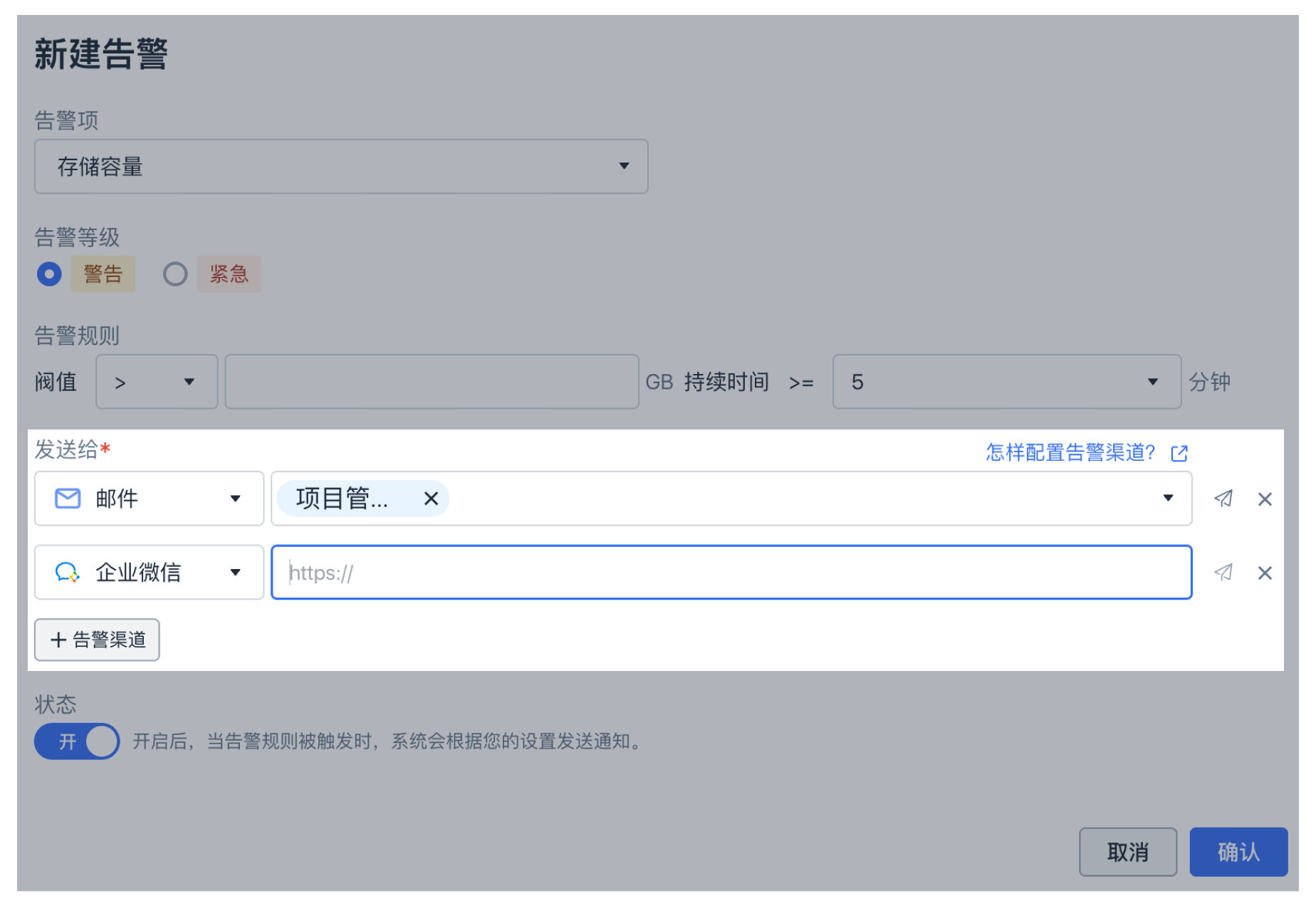
Task: Remove the 邮件 alert channel row
Action: click(1264, 499)
